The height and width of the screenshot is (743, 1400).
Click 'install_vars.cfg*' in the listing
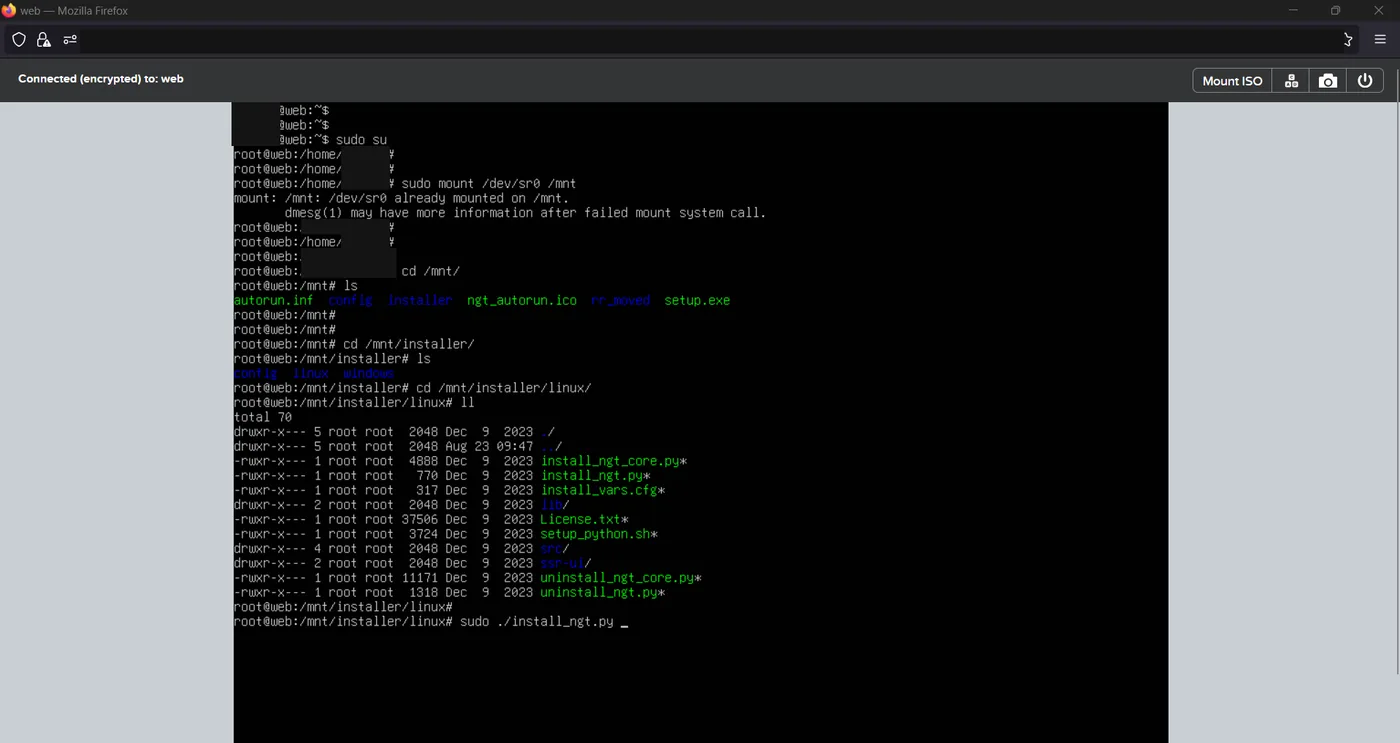click(x=603, y=490)
